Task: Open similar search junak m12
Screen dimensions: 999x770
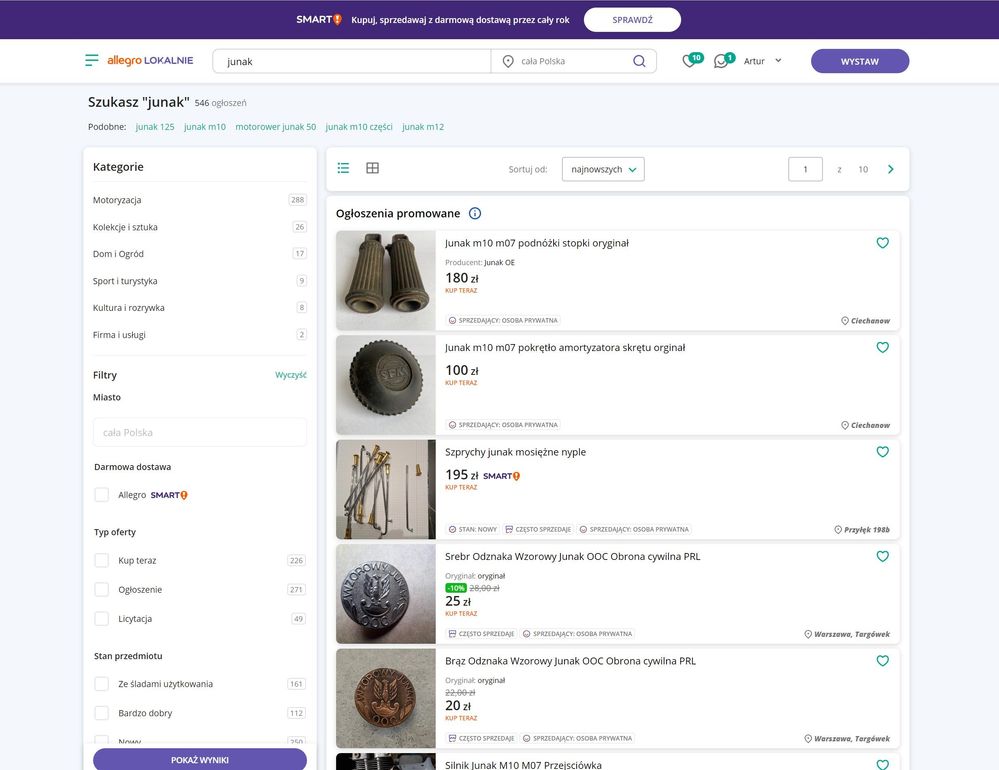Action: coord(423,127)
